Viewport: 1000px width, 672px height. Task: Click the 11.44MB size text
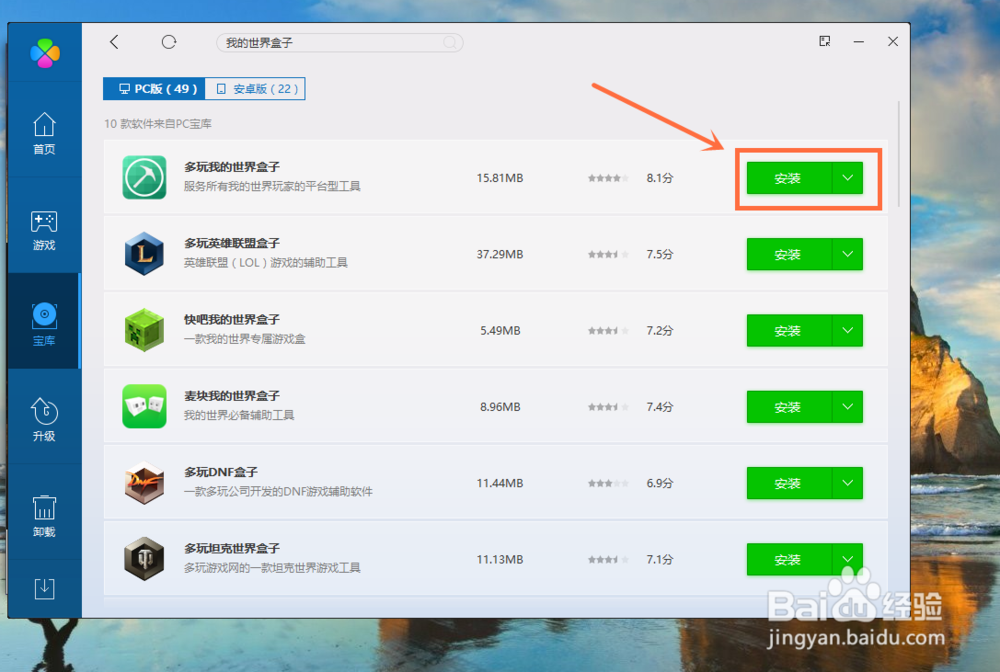500,483
